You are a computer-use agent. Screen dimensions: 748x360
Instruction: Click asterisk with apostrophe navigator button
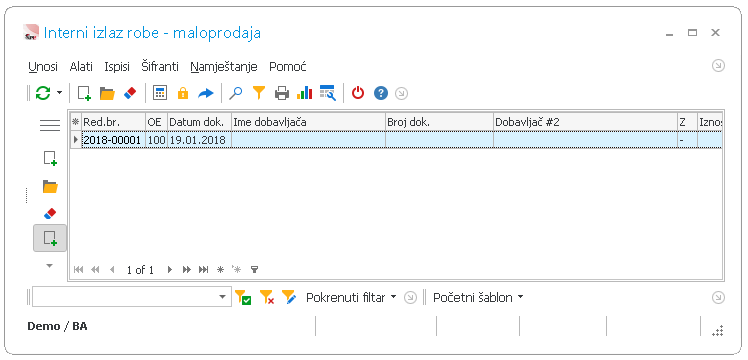click(237, 270)
